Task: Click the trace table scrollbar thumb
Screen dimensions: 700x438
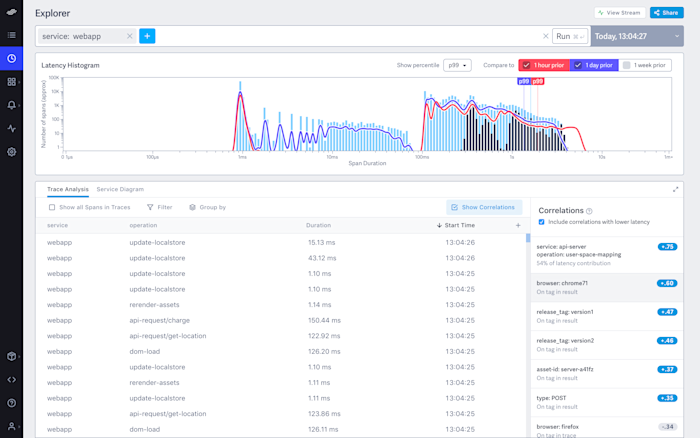Action: (528, 238)
